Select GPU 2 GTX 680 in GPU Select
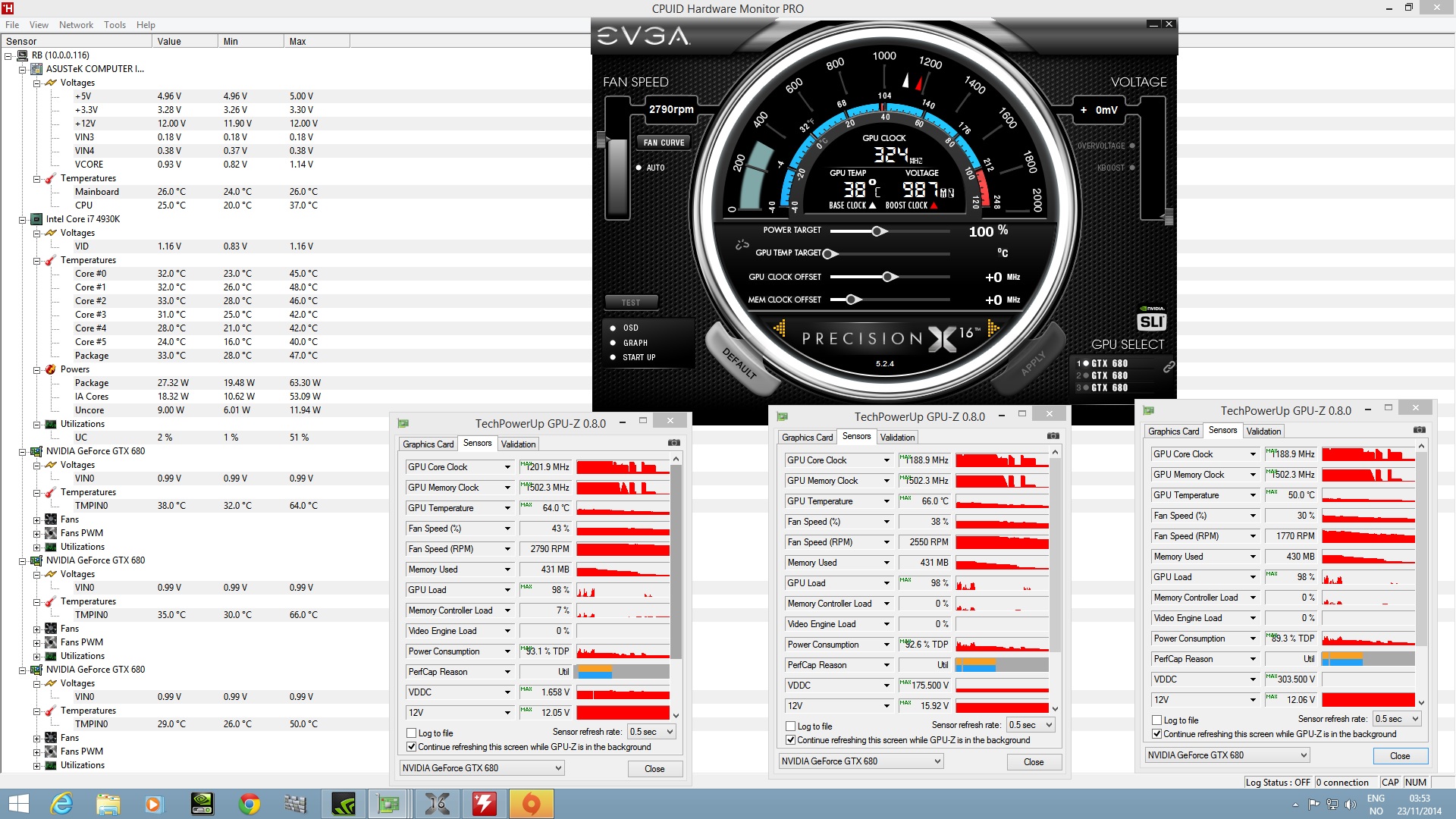Viewport: 1456px width, 819px height. pos(1103,375)
